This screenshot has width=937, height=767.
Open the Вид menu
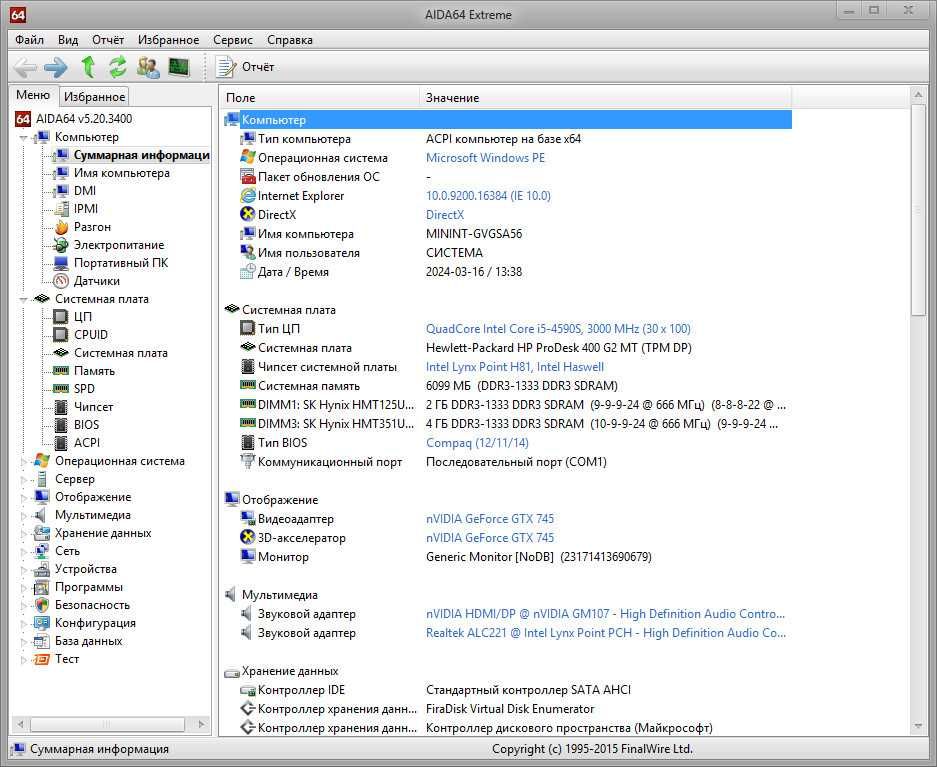point(68,40)
